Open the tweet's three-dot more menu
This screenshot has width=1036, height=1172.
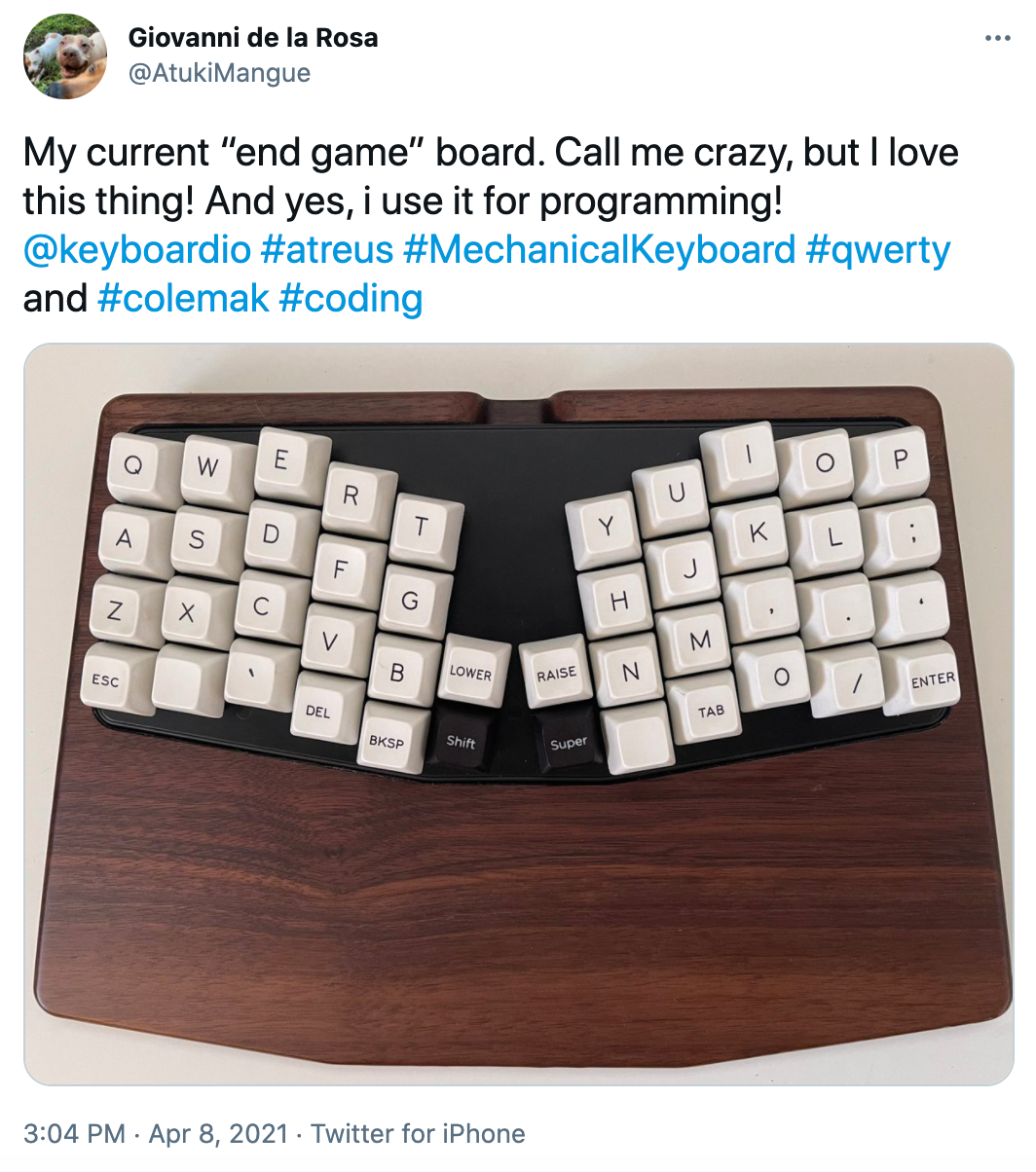pos(998,39)
